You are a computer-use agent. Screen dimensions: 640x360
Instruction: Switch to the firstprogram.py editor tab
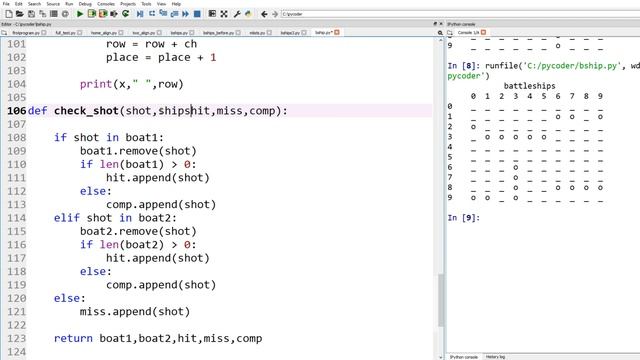26,33
